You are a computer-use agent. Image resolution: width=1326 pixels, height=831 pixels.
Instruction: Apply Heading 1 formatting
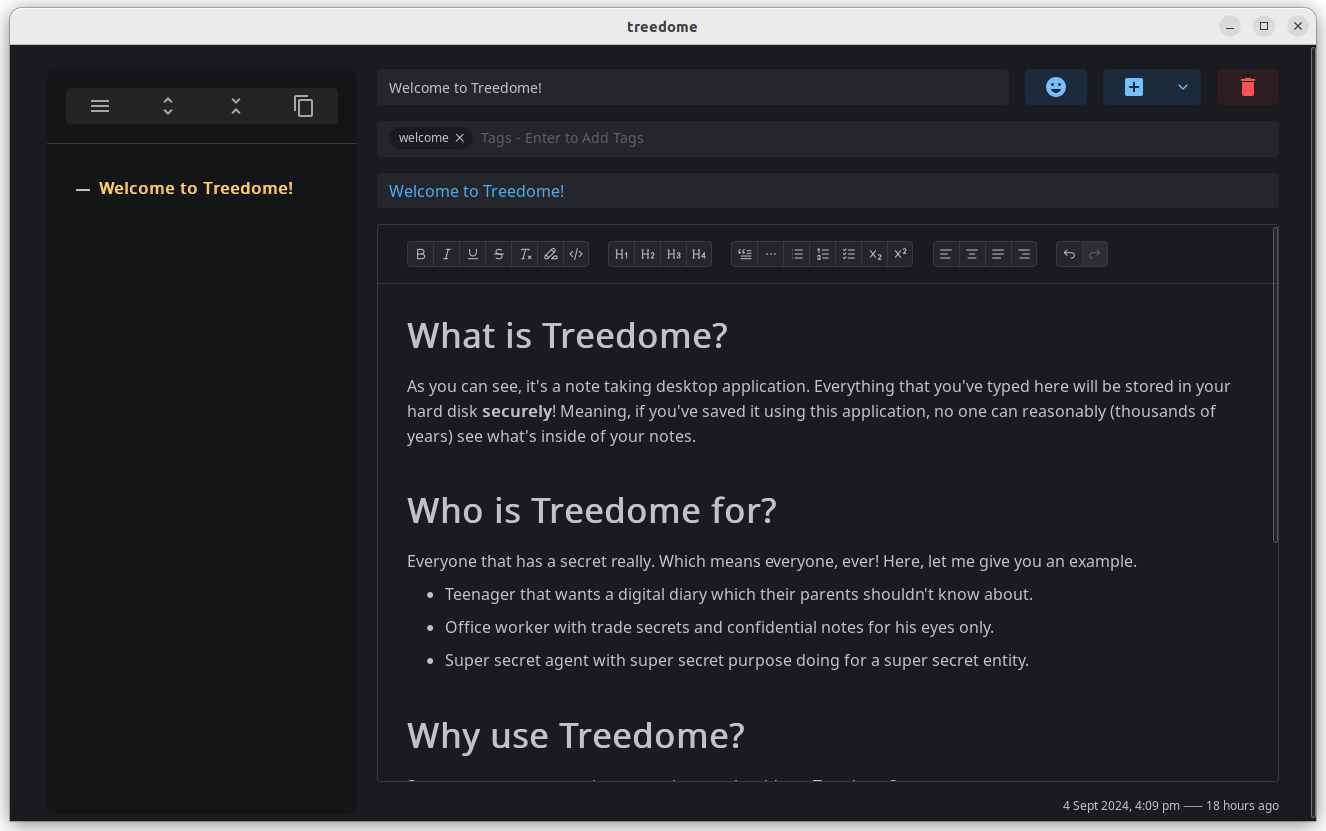tap(621, 254)
